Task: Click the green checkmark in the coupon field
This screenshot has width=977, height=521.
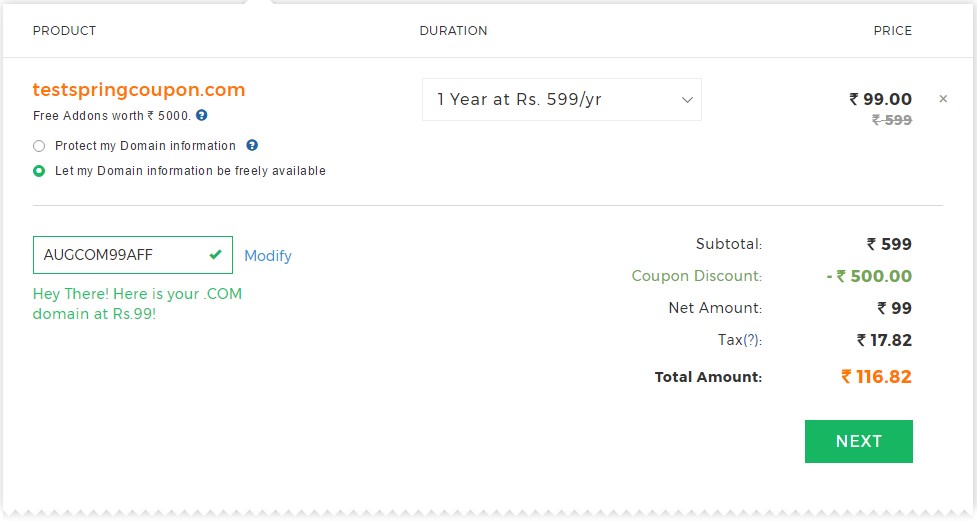Action: coord(216,254)
